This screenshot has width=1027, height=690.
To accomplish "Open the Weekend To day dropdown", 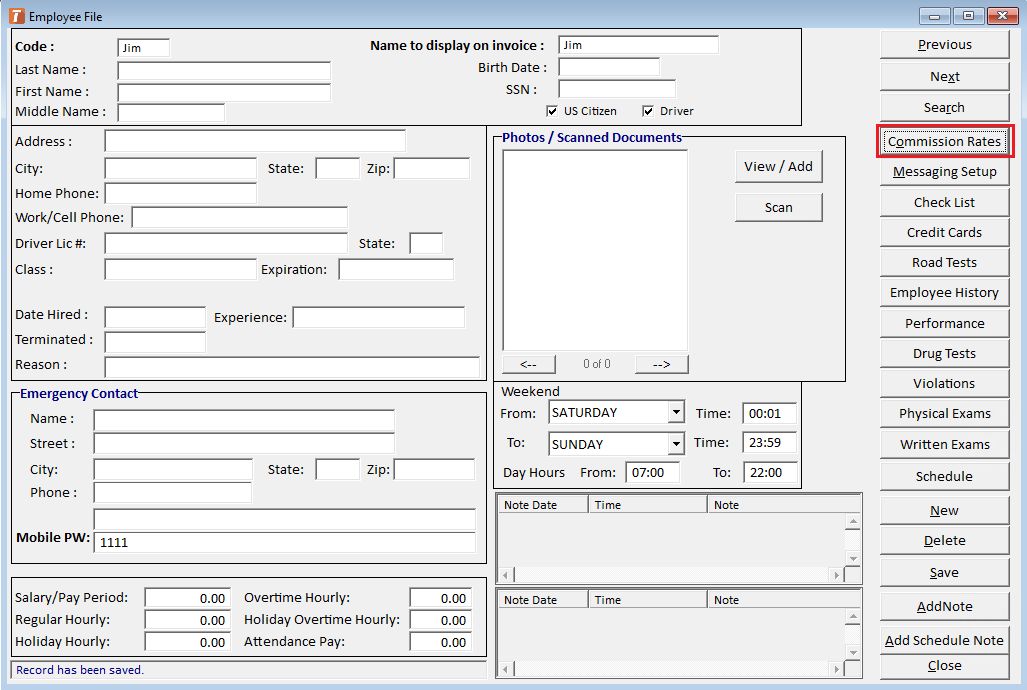I will pos(676,444).
